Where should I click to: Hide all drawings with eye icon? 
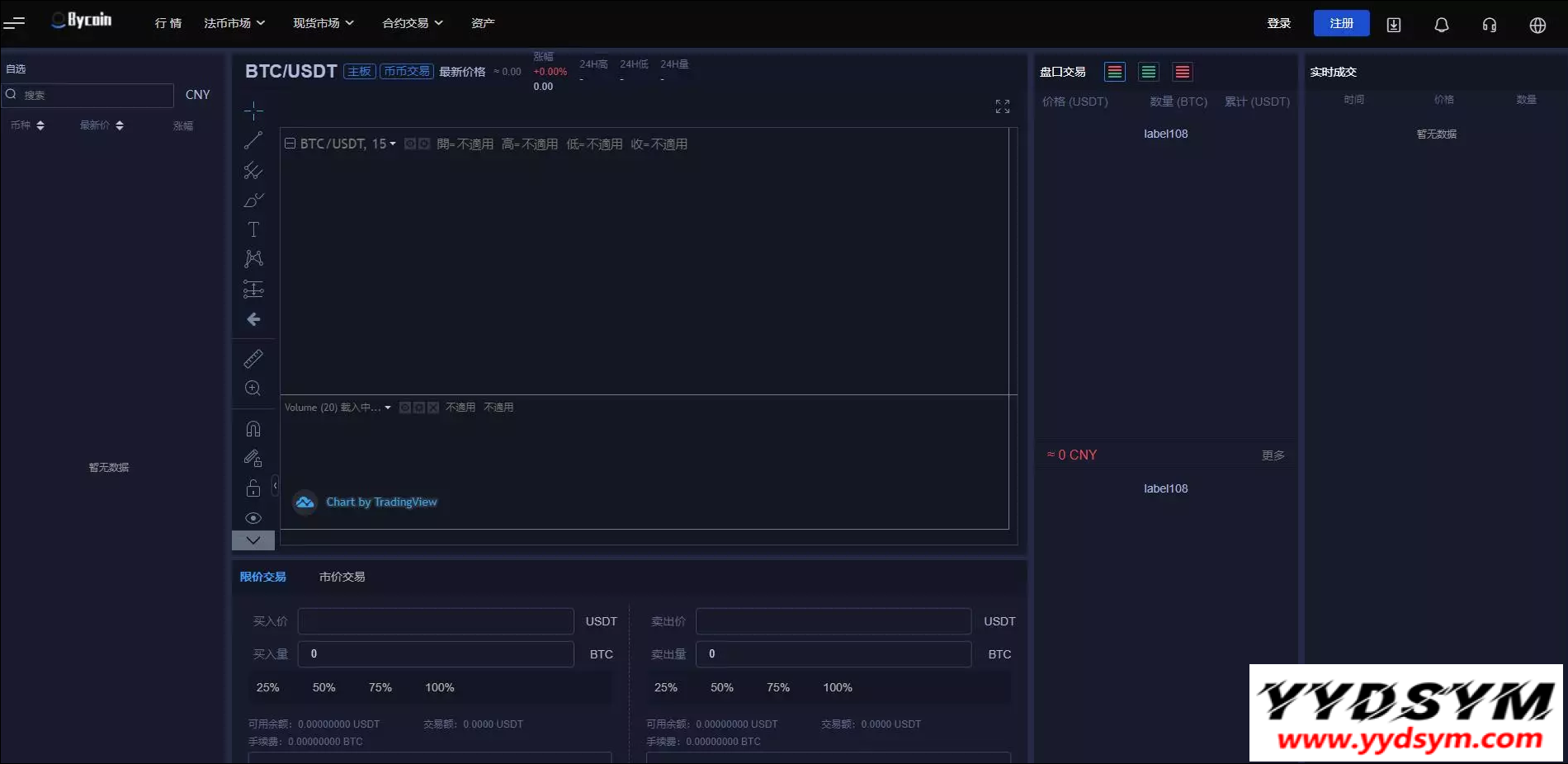253,518
